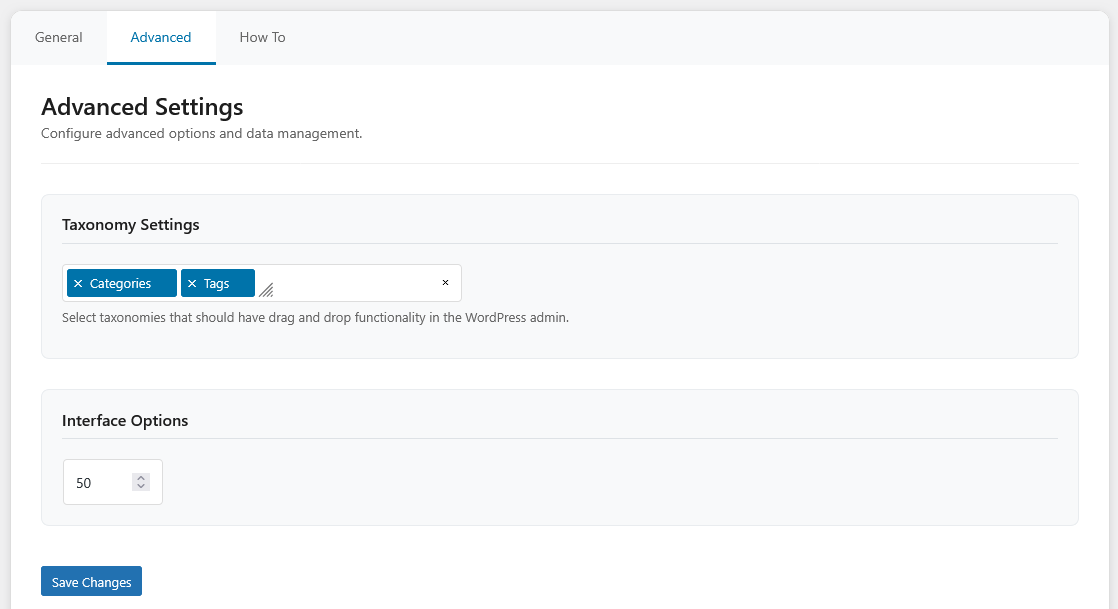The image size is (1118, 609).
Task: Open the How To tab
Action: [x=262, y=38]
